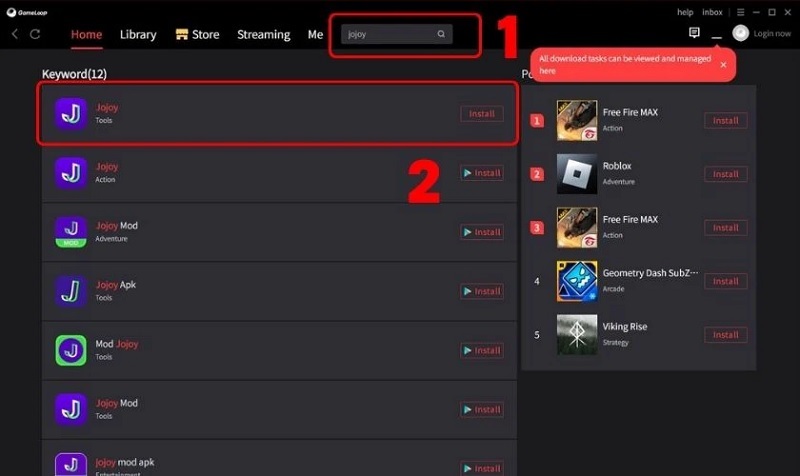Click the search magnifier icon
800x476 pixels.
point(441,34)
